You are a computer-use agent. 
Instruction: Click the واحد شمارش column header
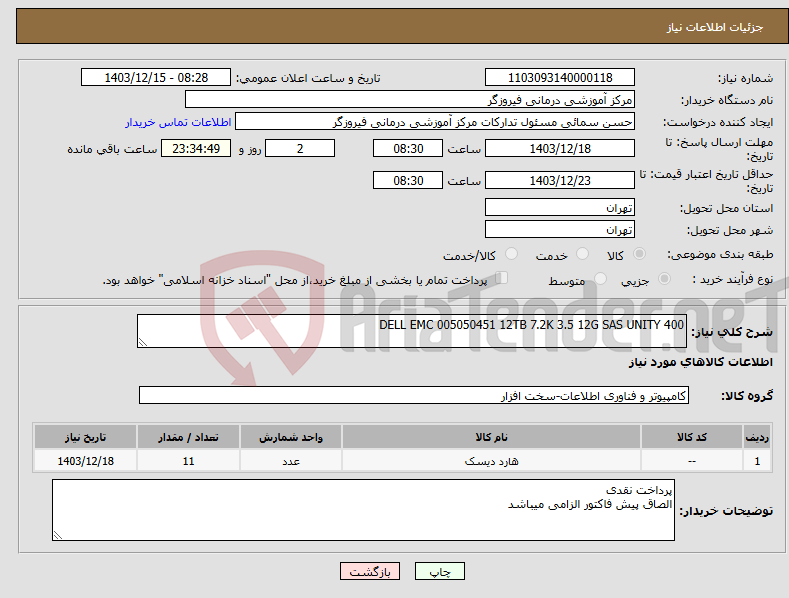[x=291, y=437]
